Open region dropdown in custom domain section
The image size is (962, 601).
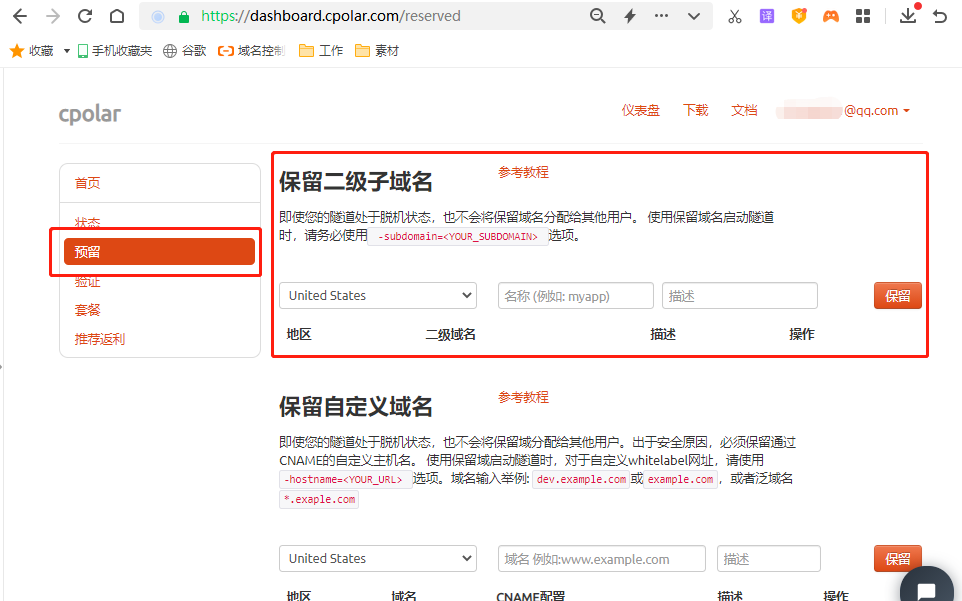pos(378,559)
